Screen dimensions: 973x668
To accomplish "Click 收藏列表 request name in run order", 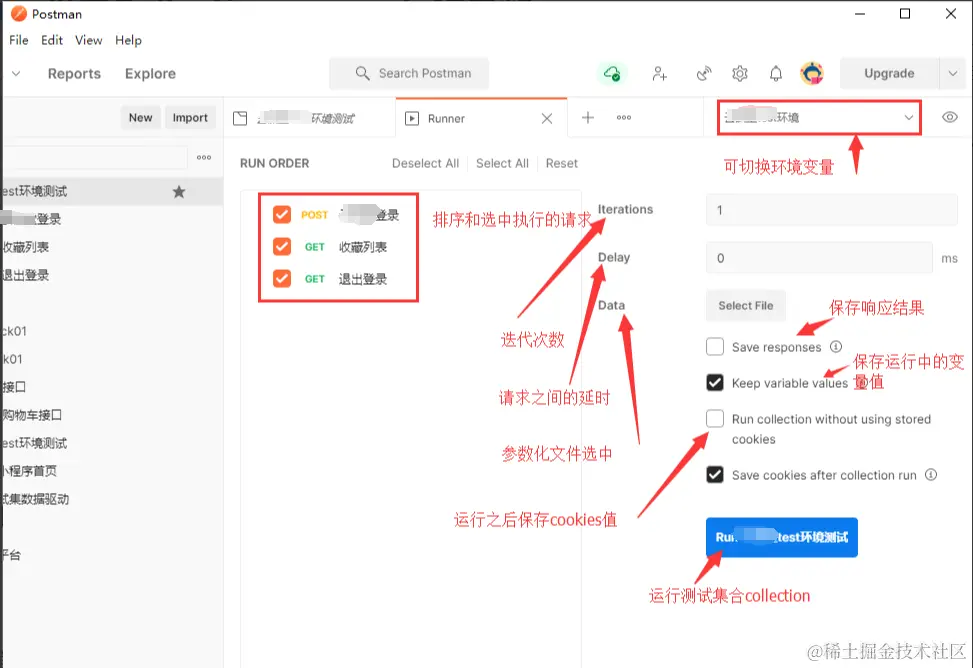I will pyautogui.click(x=362, y=247).
